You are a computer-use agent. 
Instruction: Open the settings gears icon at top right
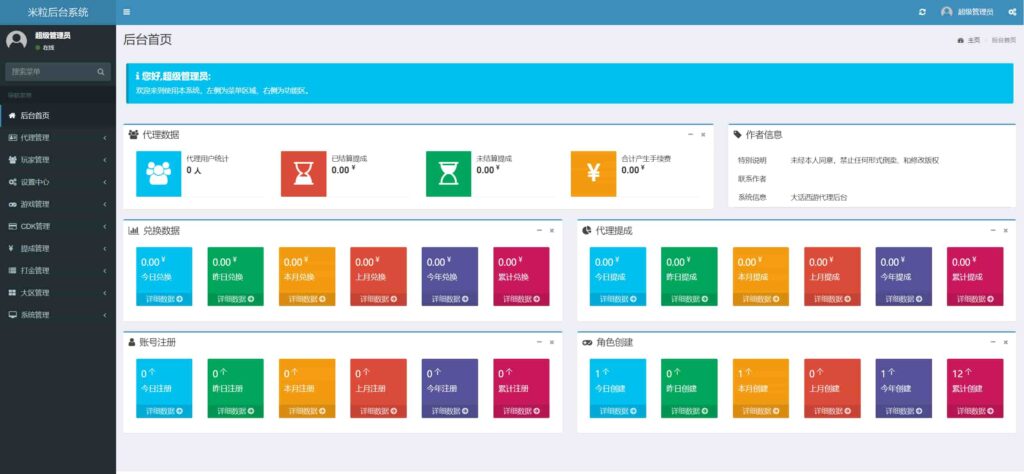click(1012, 12)
